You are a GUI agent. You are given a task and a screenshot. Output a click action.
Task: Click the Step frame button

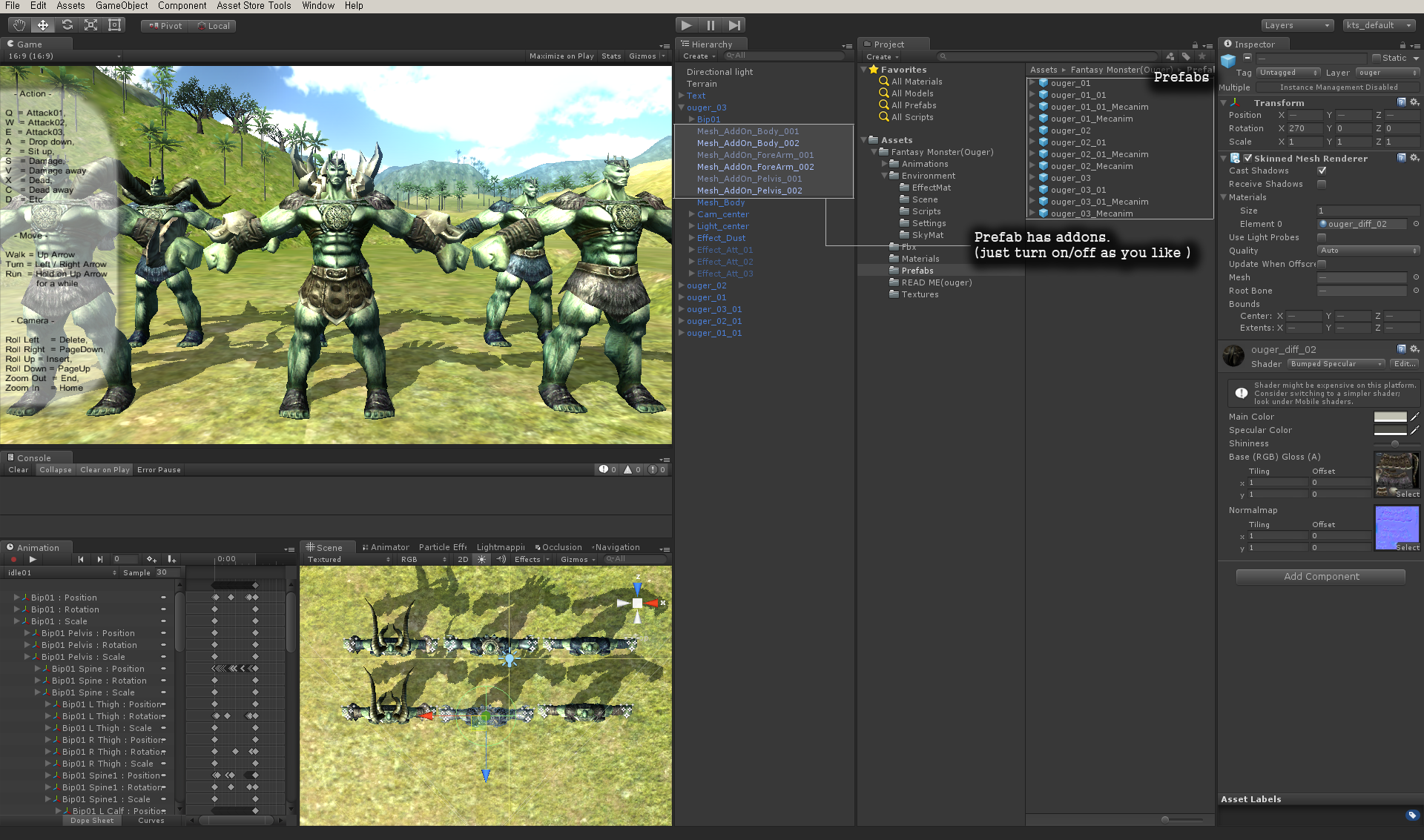734,25
